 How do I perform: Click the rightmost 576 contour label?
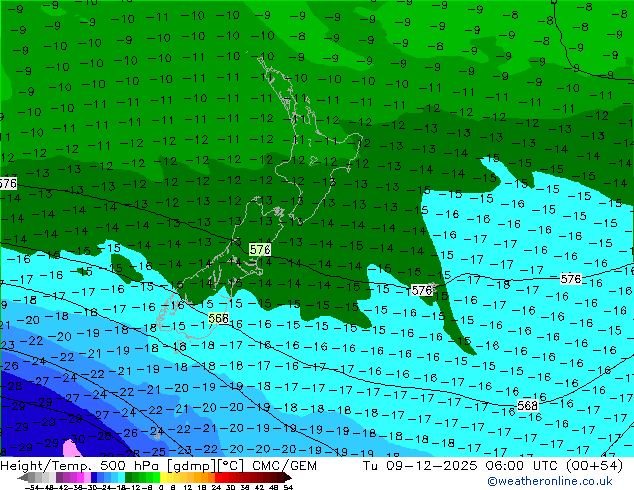click(571, 279)
